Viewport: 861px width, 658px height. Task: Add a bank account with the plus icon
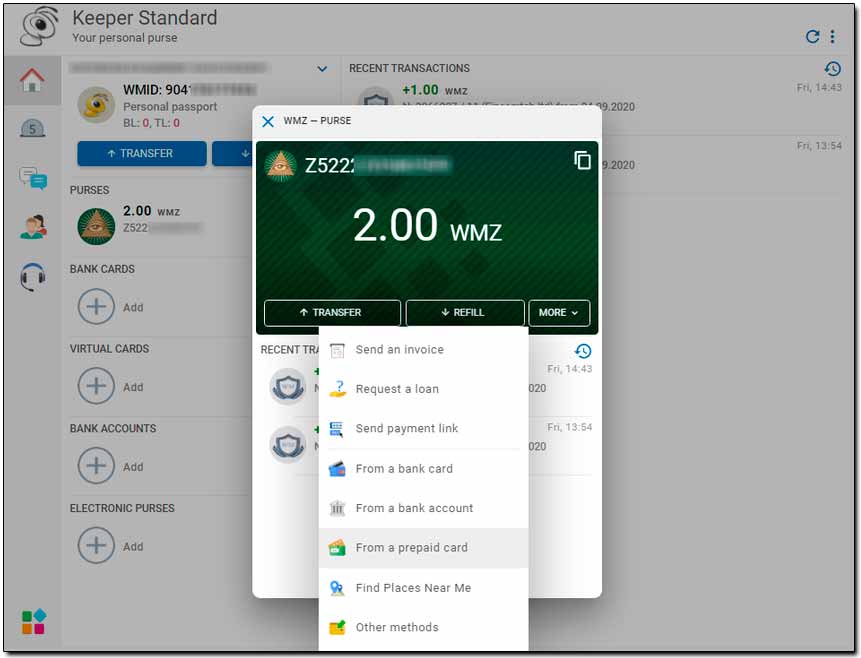[96, 466]
